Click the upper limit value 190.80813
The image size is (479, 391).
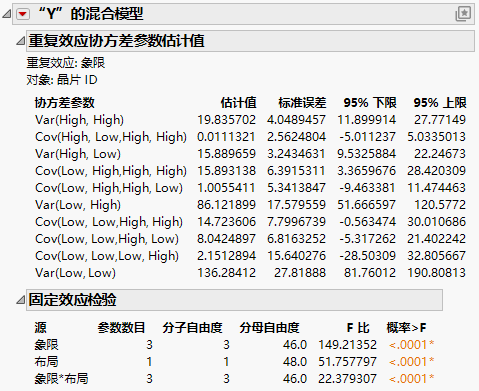click(x=437, y=273)
